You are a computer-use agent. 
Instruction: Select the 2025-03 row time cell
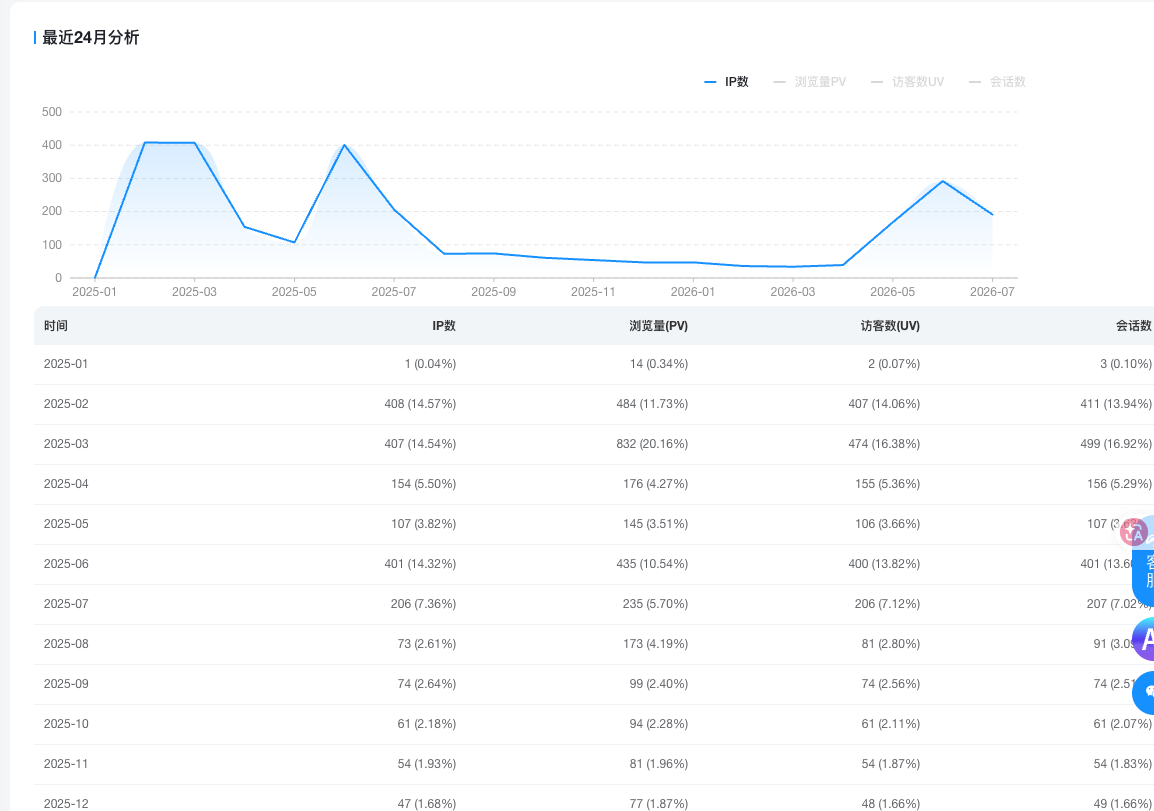pos(66,444)
